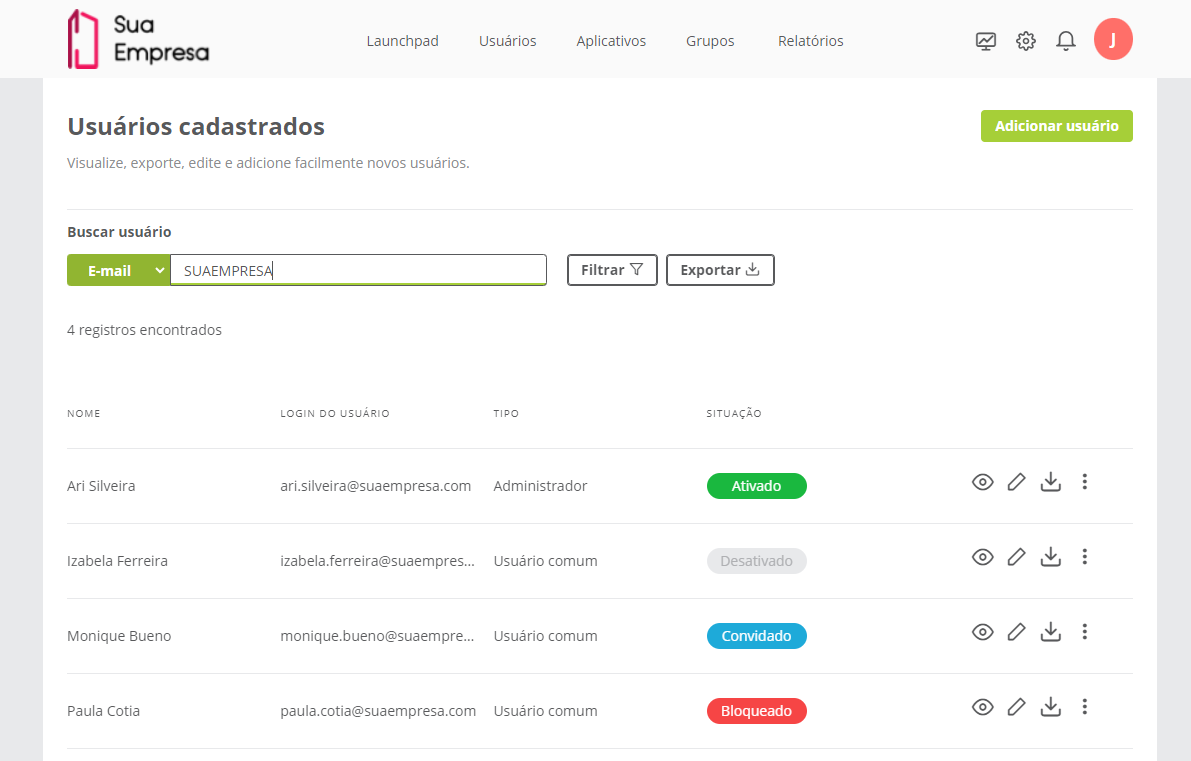
Task: View details of Paula Cotia (eye icon)
Action: (982, 707)
